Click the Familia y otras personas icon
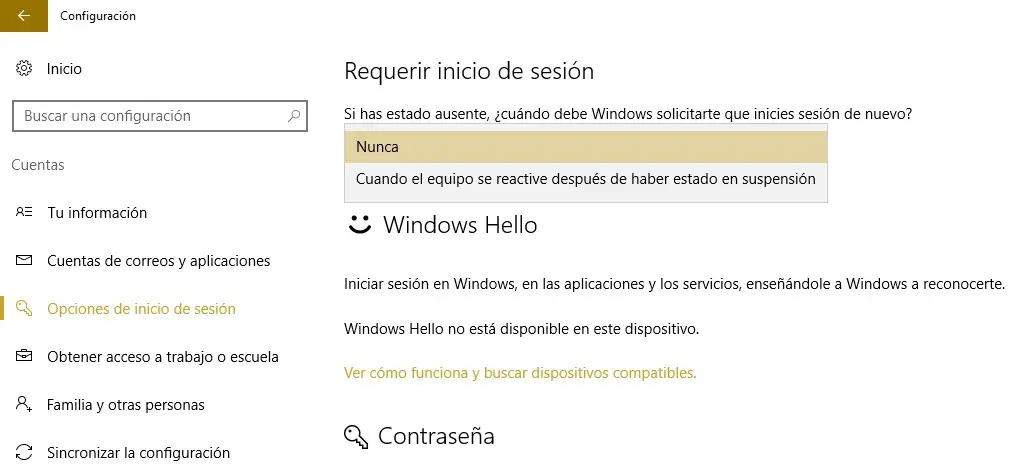Screen dimensions: 1024x468 [x=25, y=405]
